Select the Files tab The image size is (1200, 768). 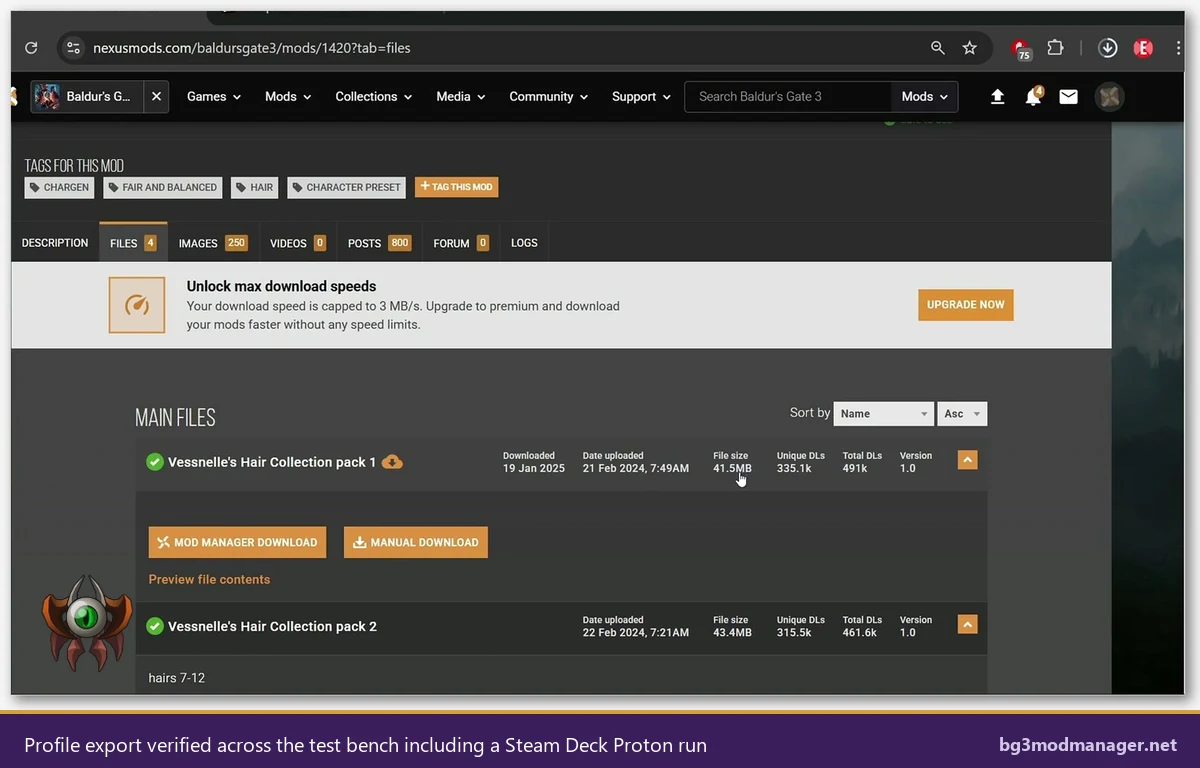[133, 243]
